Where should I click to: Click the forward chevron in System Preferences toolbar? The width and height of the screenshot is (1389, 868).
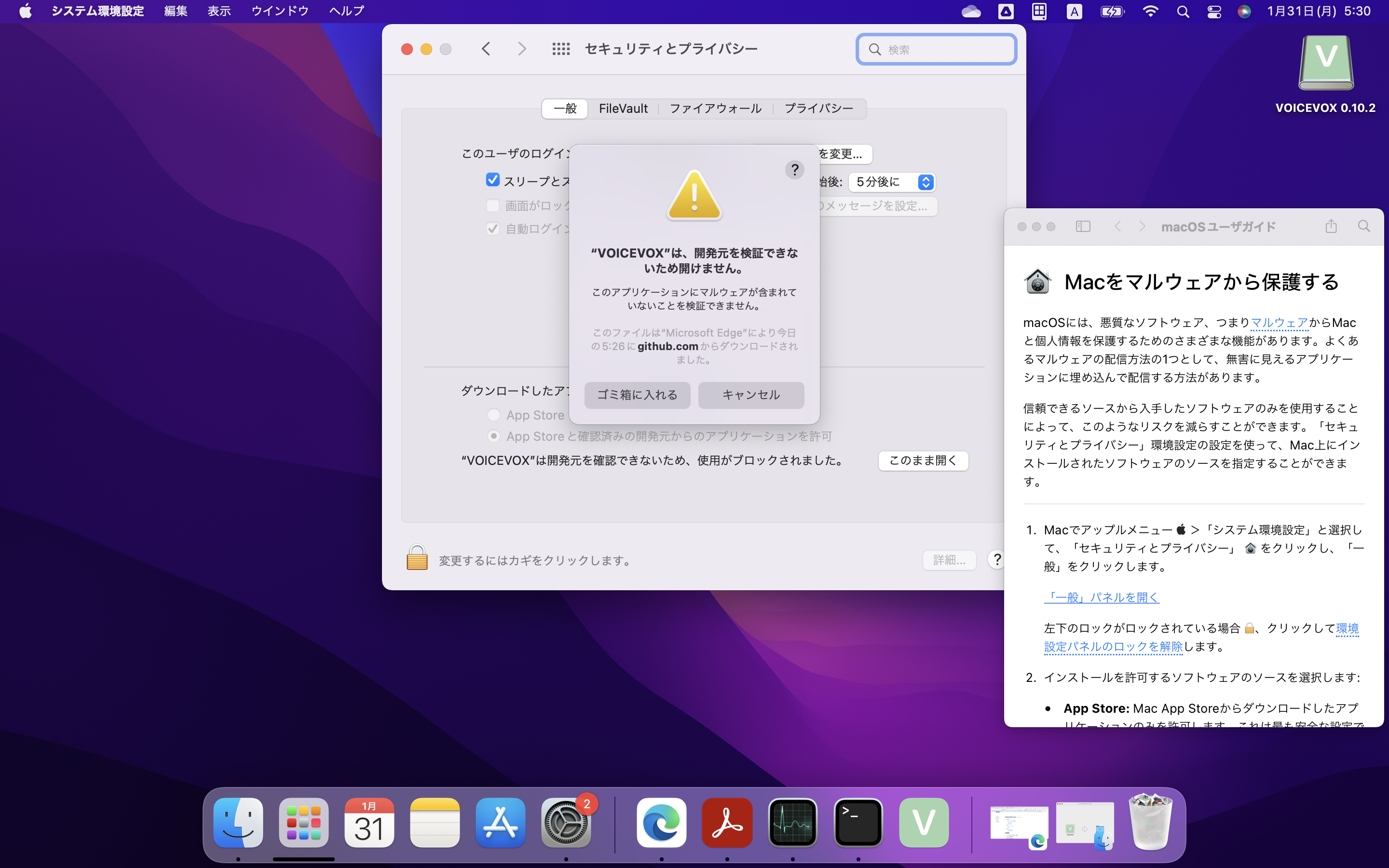522,49
